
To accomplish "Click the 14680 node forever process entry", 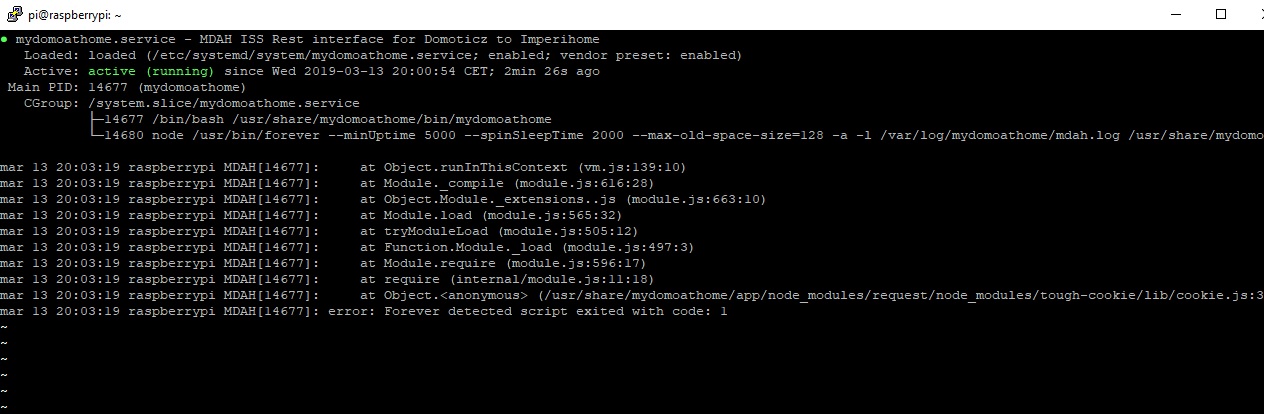I will pyautogui.click(x=676, y=135).
